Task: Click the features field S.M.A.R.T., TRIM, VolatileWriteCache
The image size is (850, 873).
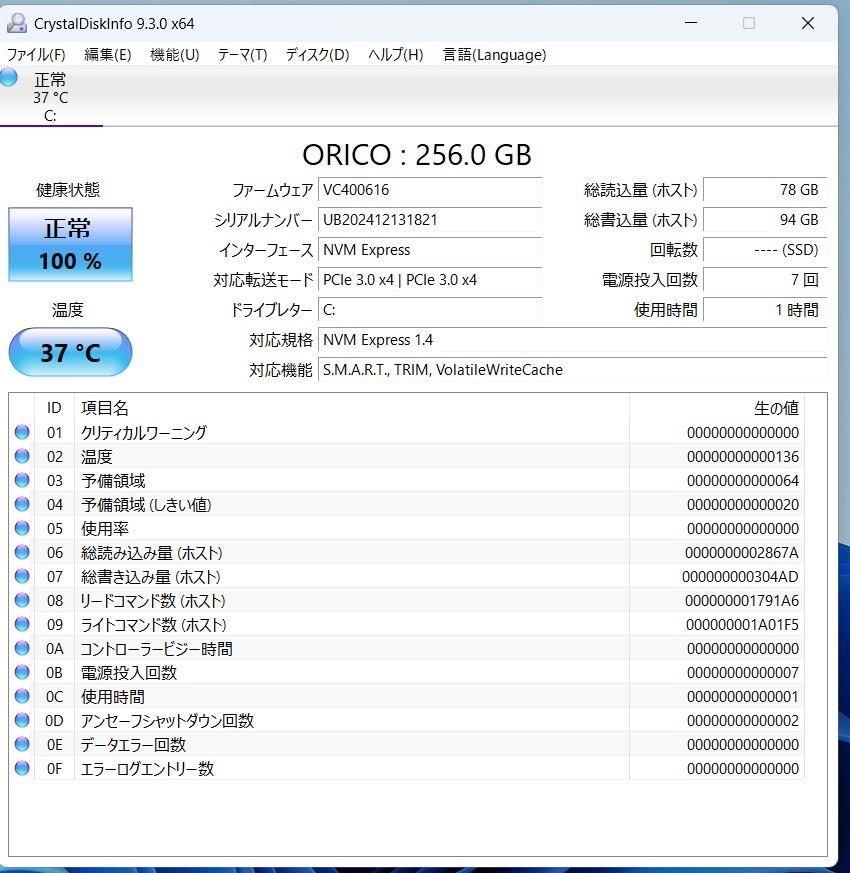Action: [x=572, y=370]
